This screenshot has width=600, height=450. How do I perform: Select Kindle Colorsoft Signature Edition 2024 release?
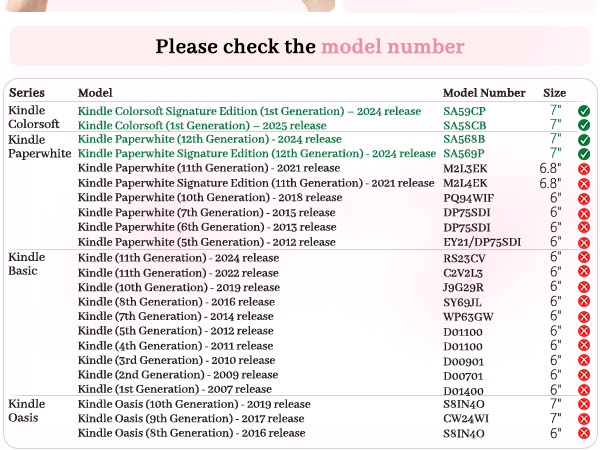click(x=249, y=111)
